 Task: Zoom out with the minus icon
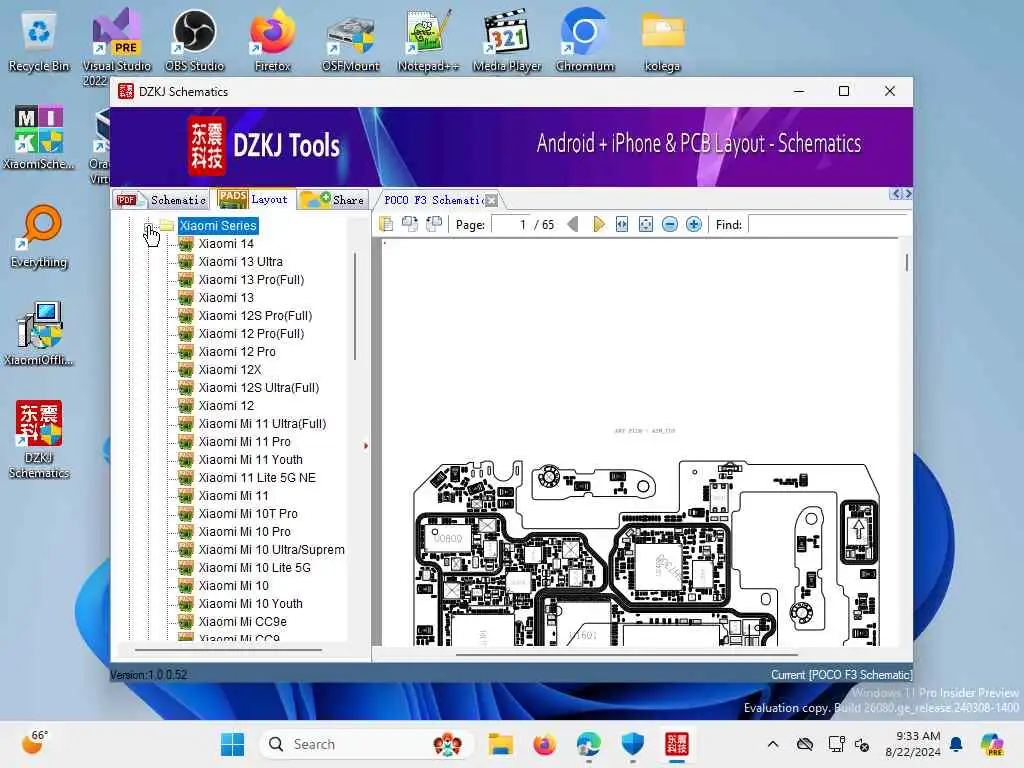pos(669,225)
